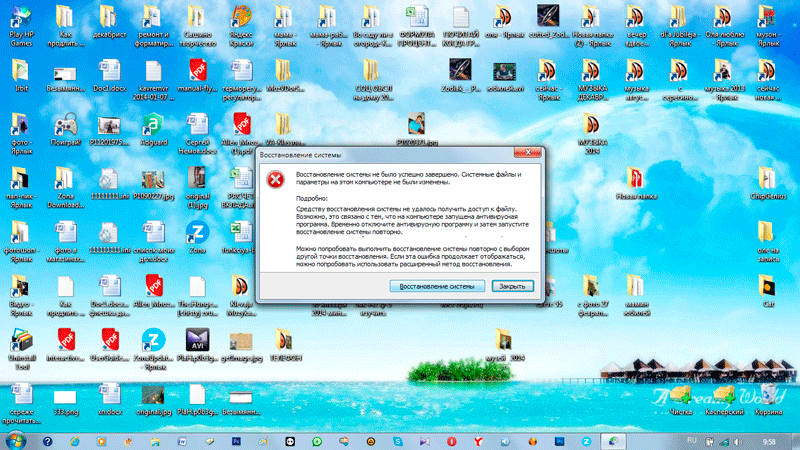Open the Windows Start menu
The image size is (800, 450).
pos(17,440)
